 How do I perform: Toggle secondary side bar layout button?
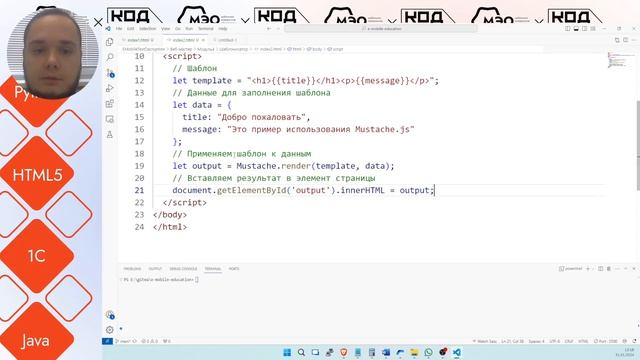584,29
